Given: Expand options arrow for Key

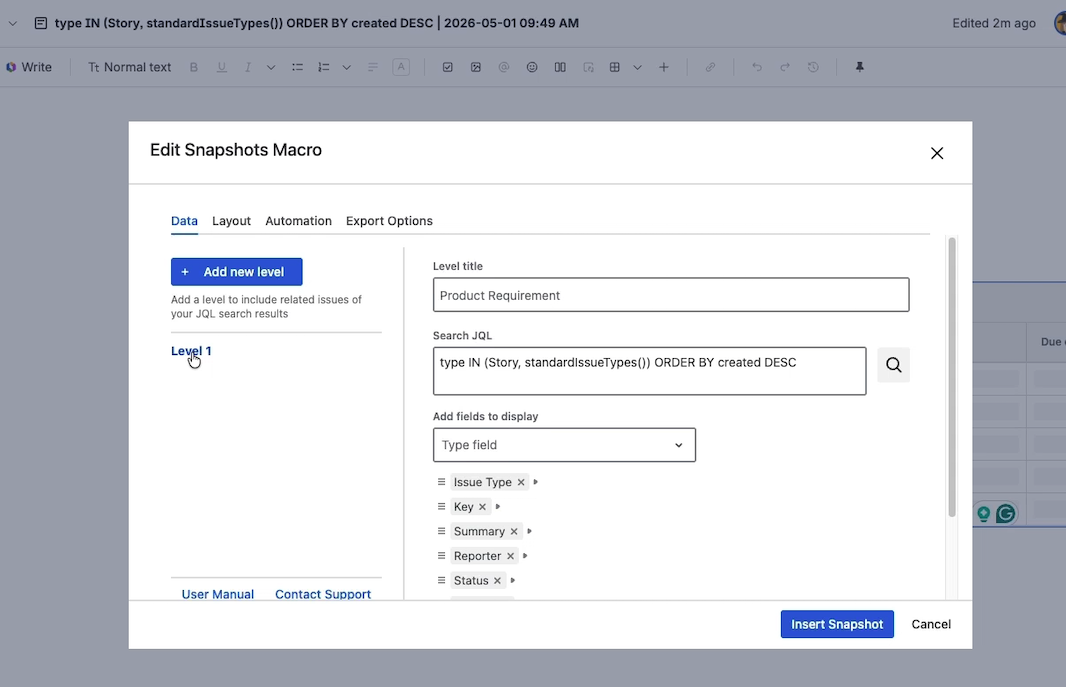Looking at the screenshot, I should tap(498, 507).
